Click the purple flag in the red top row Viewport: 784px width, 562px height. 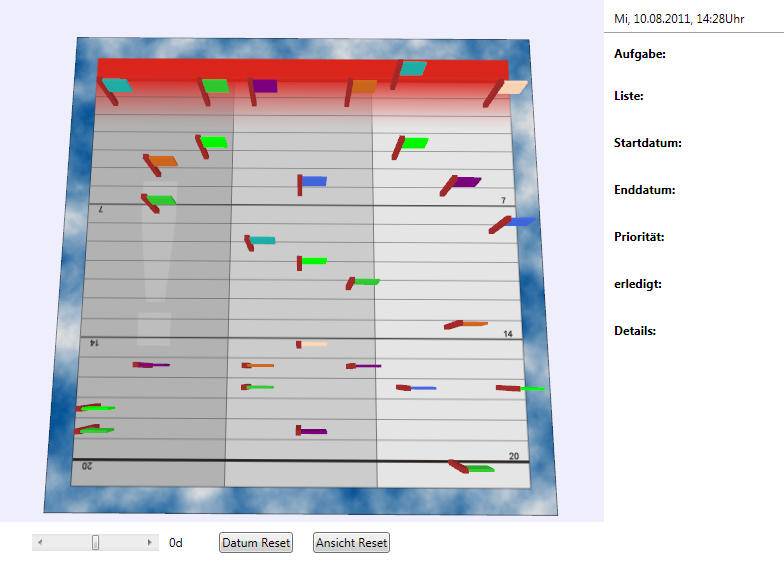tap(264, 86)
